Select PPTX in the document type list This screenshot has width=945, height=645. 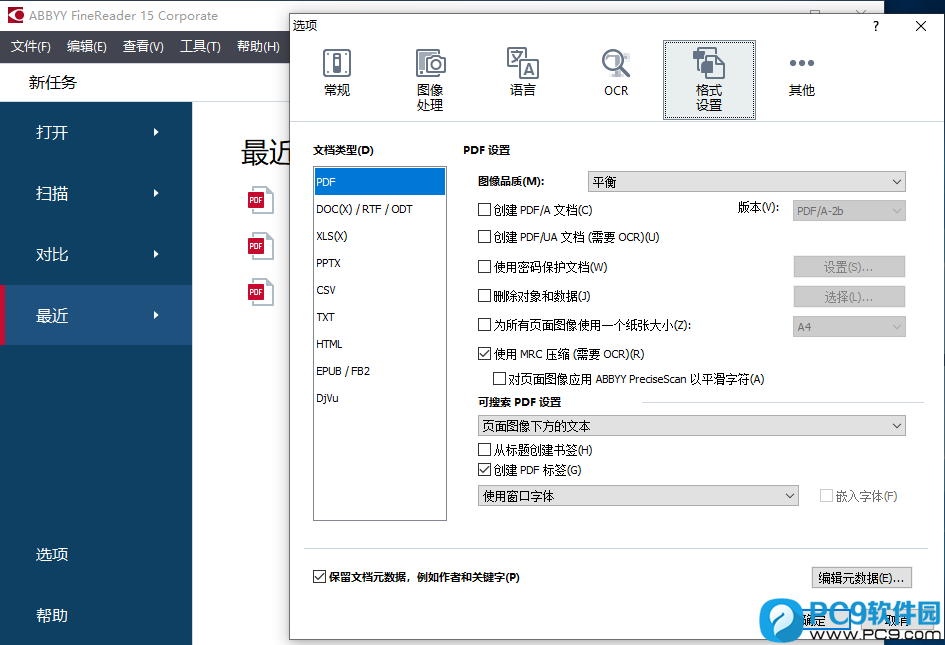[380, 263]
